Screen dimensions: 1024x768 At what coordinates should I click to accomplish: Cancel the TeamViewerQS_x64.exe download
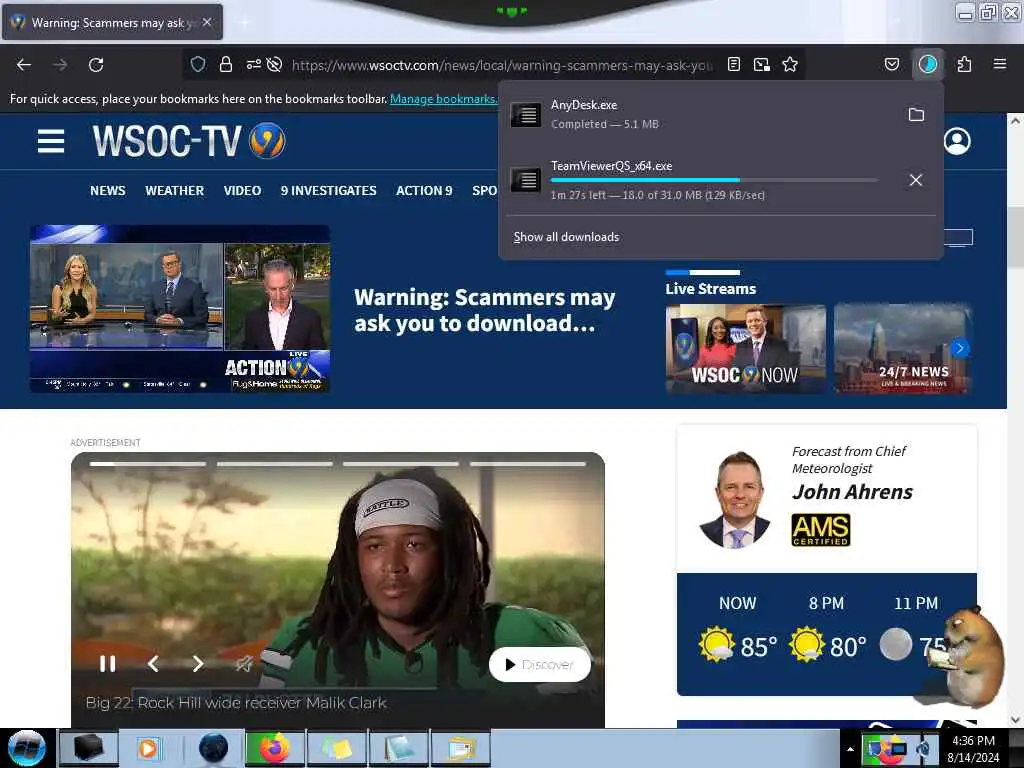tap(916, 180)
